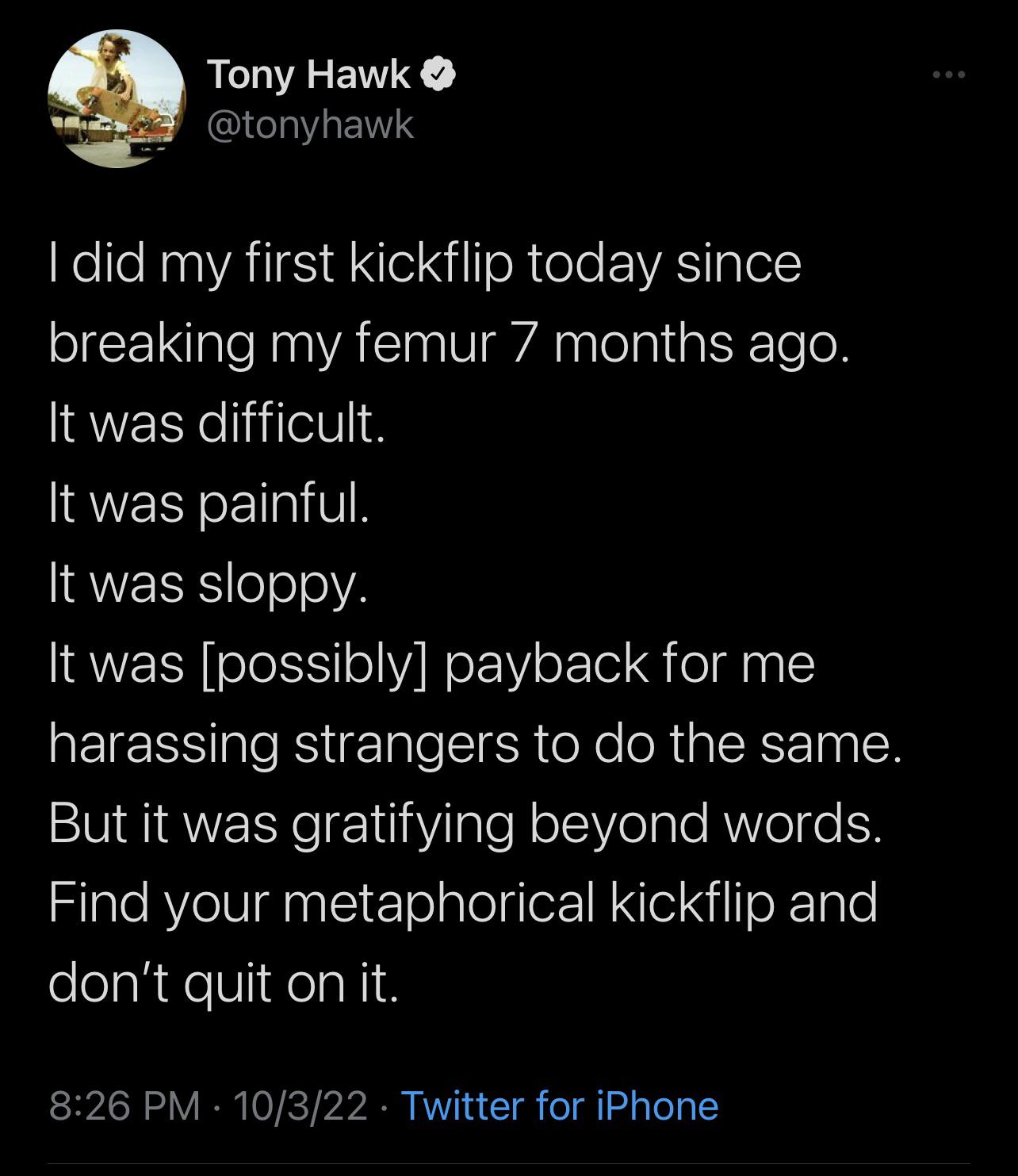Click the Tony Hawk display name
Screen dimensions: 1018x1176
tap(309, 75)
